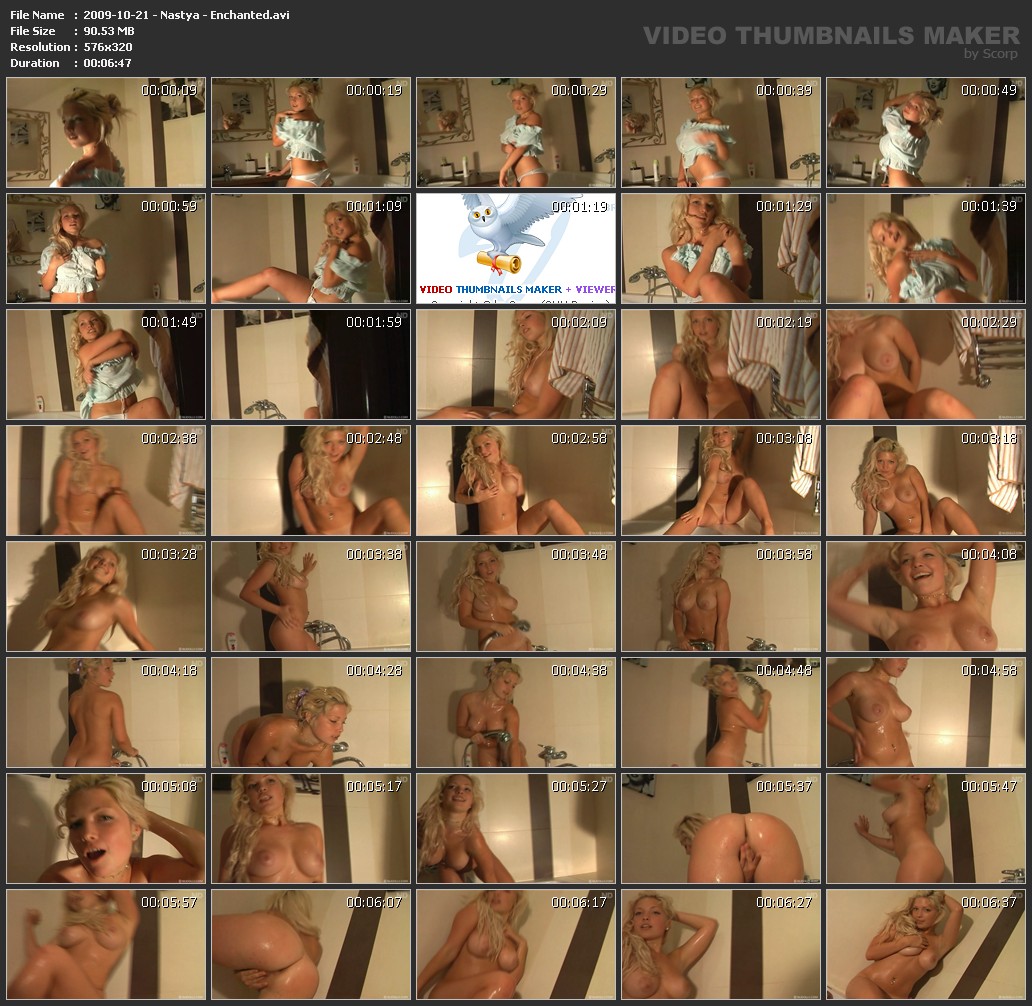The image size is (1032, 1006).
Task: Select the dark frame at 00:01:59
Action: (311, 365)
